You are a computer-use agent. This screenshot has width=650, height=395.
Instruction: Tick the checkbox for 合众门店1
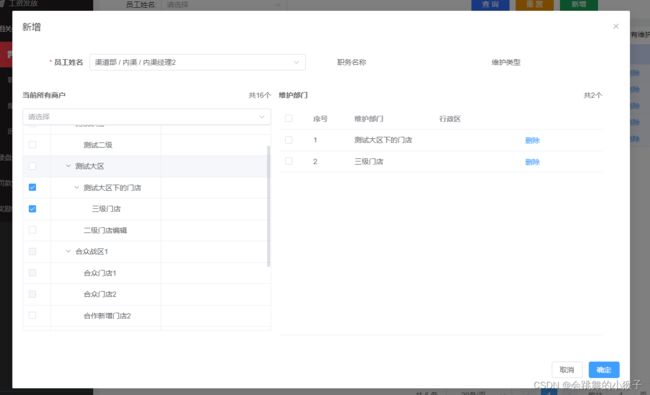(32, 273)
